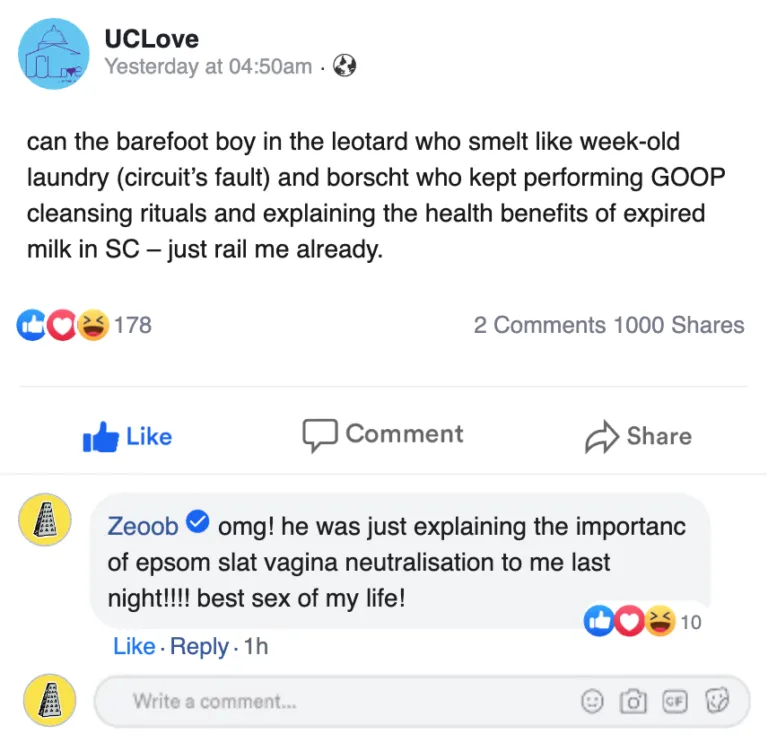
Task: Click Zeoob commenter name
Action: tap(143, 525)
